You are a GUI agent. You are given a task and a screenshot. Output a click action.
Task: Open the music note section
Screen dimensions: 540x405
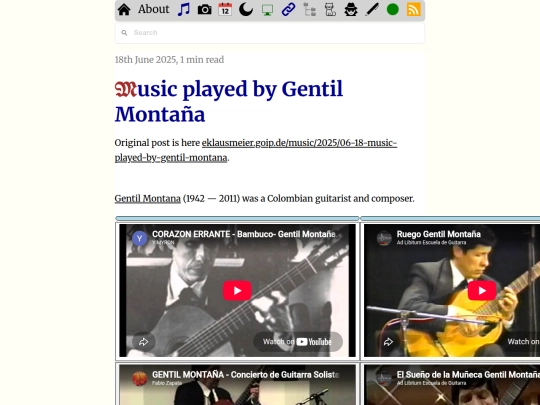[184, 9]
